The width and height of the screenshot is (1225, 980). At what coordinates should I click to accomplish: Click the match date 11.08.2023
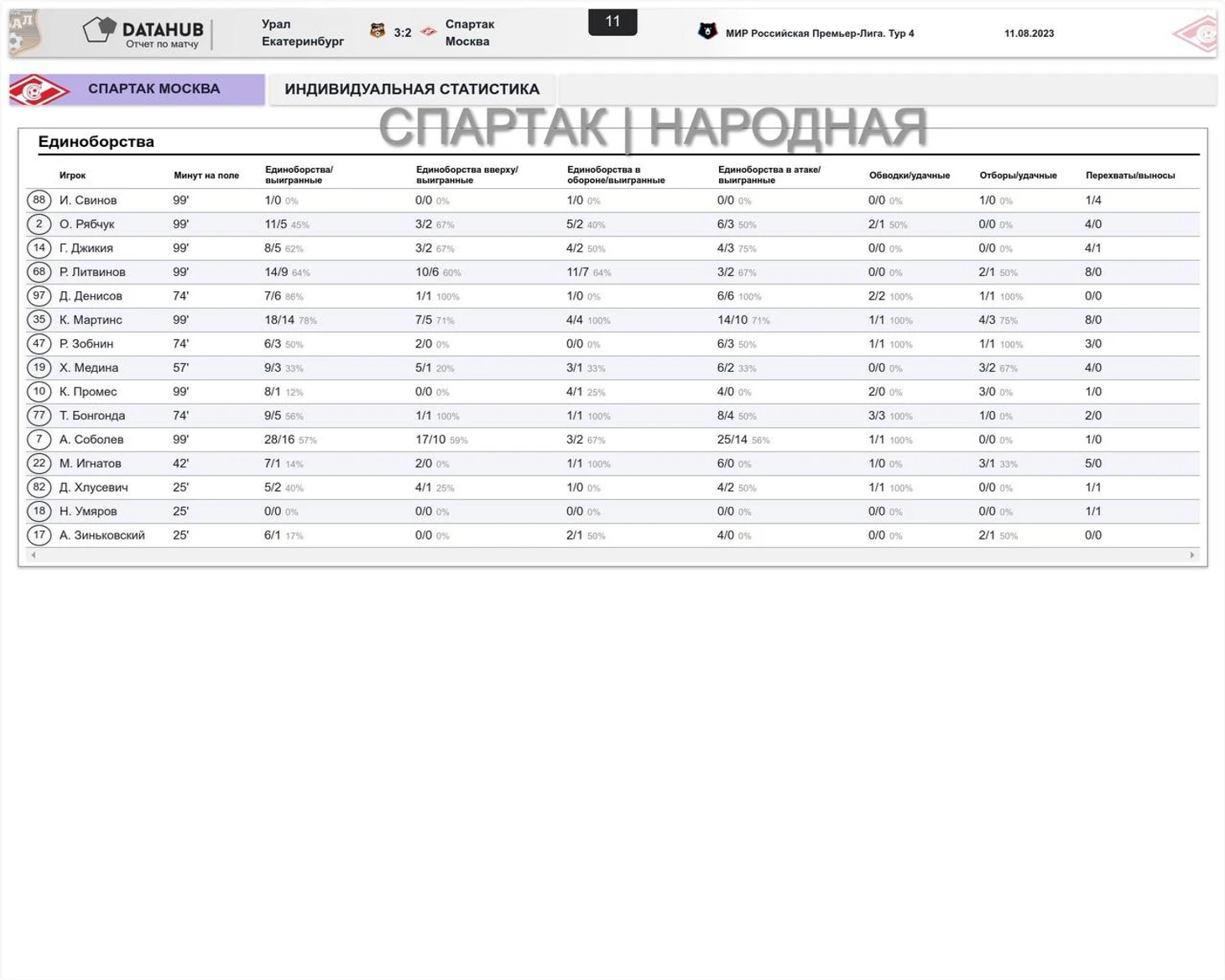tap(1029, 34)
